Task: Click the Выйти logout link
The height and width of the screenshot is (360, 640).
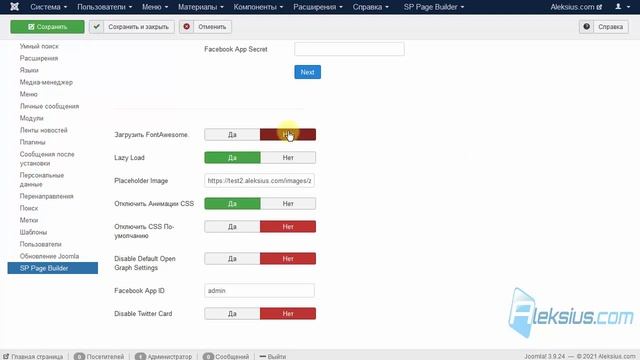Action: 273,356
